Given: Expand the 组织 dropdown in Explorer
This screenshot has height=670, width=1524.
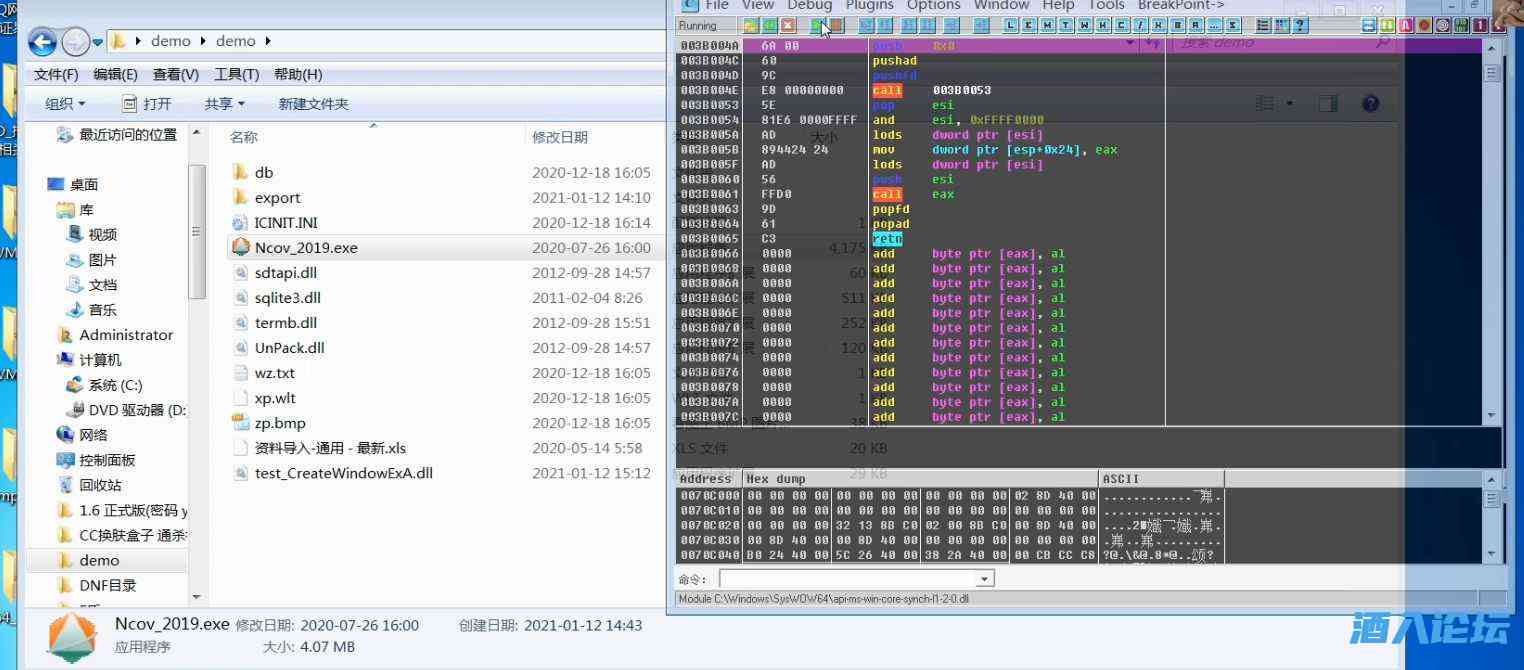Looking at the screenshot, I should coord(66,104).
